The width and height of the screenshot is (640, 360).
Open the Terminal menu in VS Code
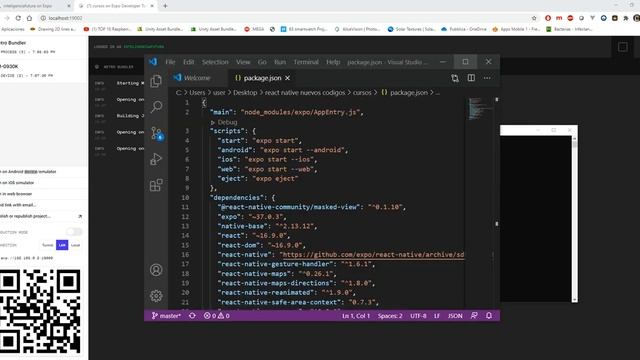pyautogui.click(x=306, y=62)
